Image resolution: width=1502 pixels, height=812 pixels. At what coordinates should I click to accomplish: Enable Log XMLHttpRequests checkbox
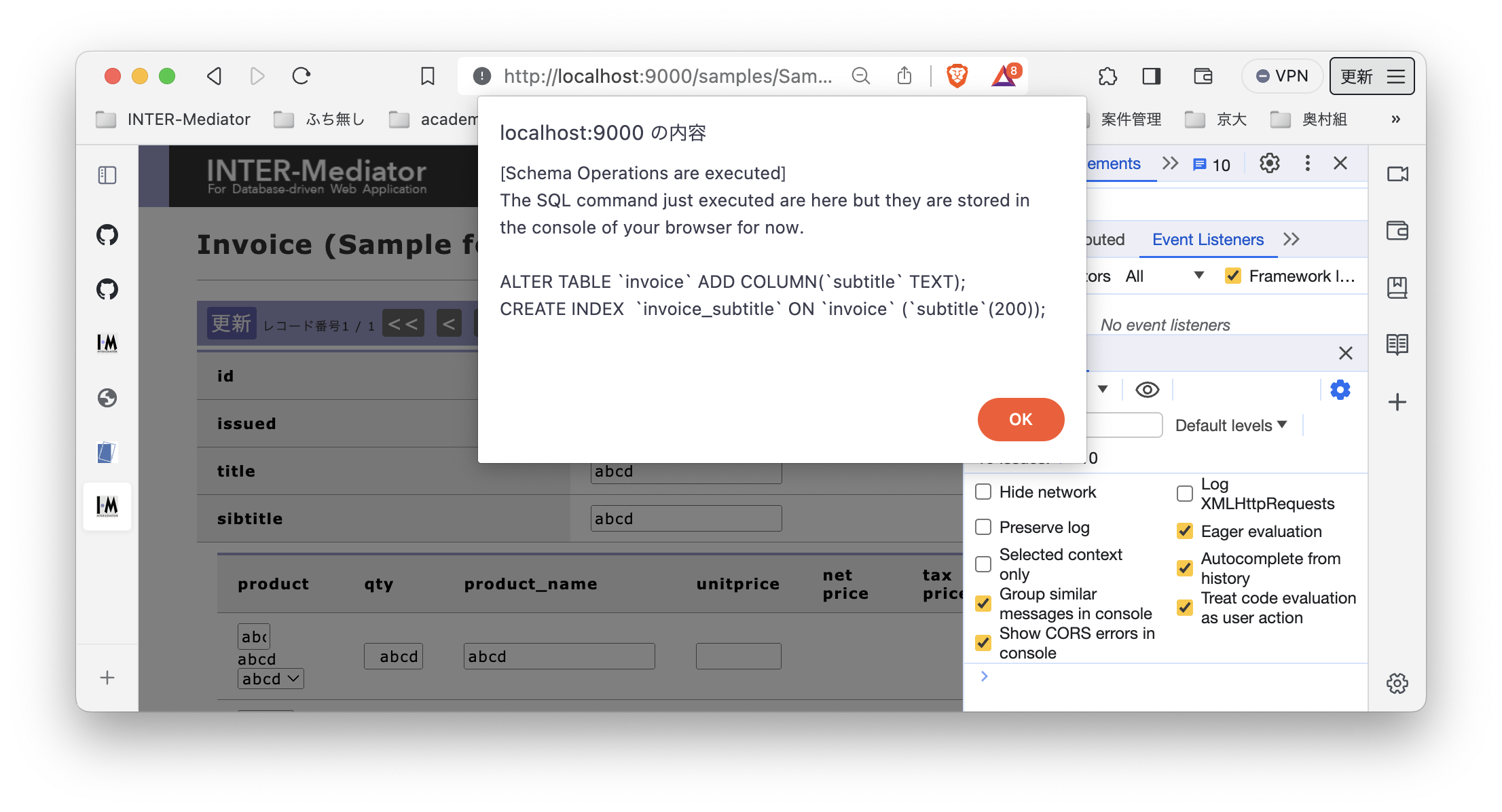pos(1185,494)
